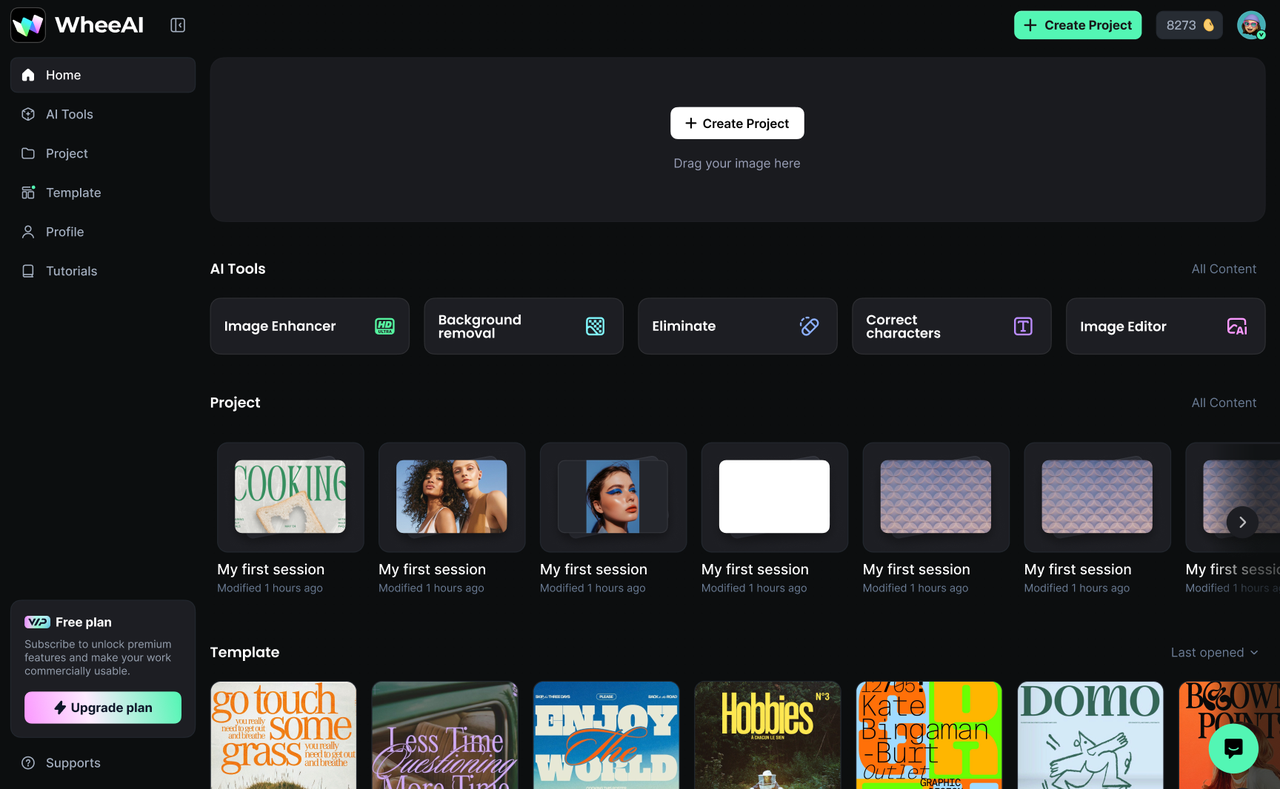Go to Template in the sidebar
Viewport: 1280px width, 789px height.
73,192
